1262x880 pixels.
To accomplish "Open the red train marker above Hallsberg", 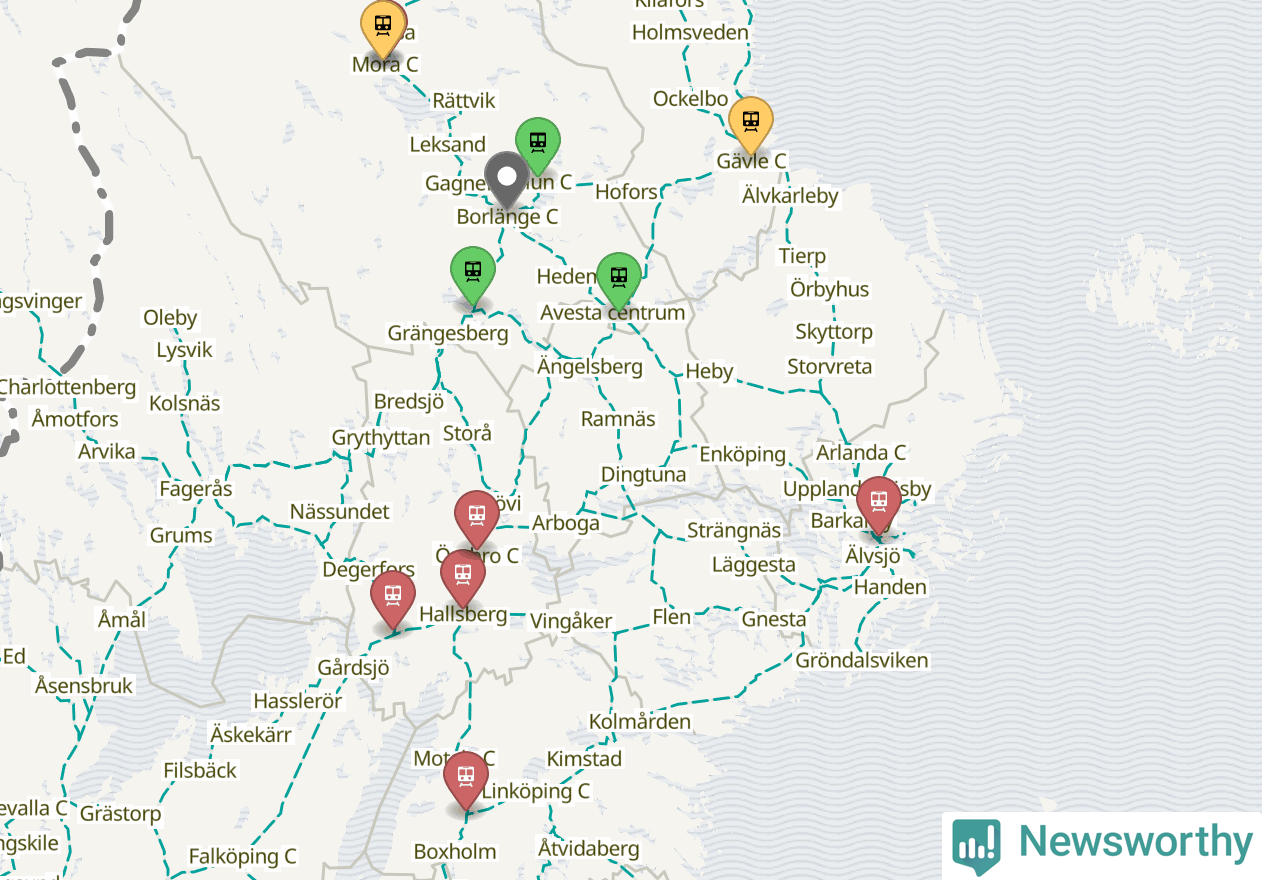I will pos(462,579).
